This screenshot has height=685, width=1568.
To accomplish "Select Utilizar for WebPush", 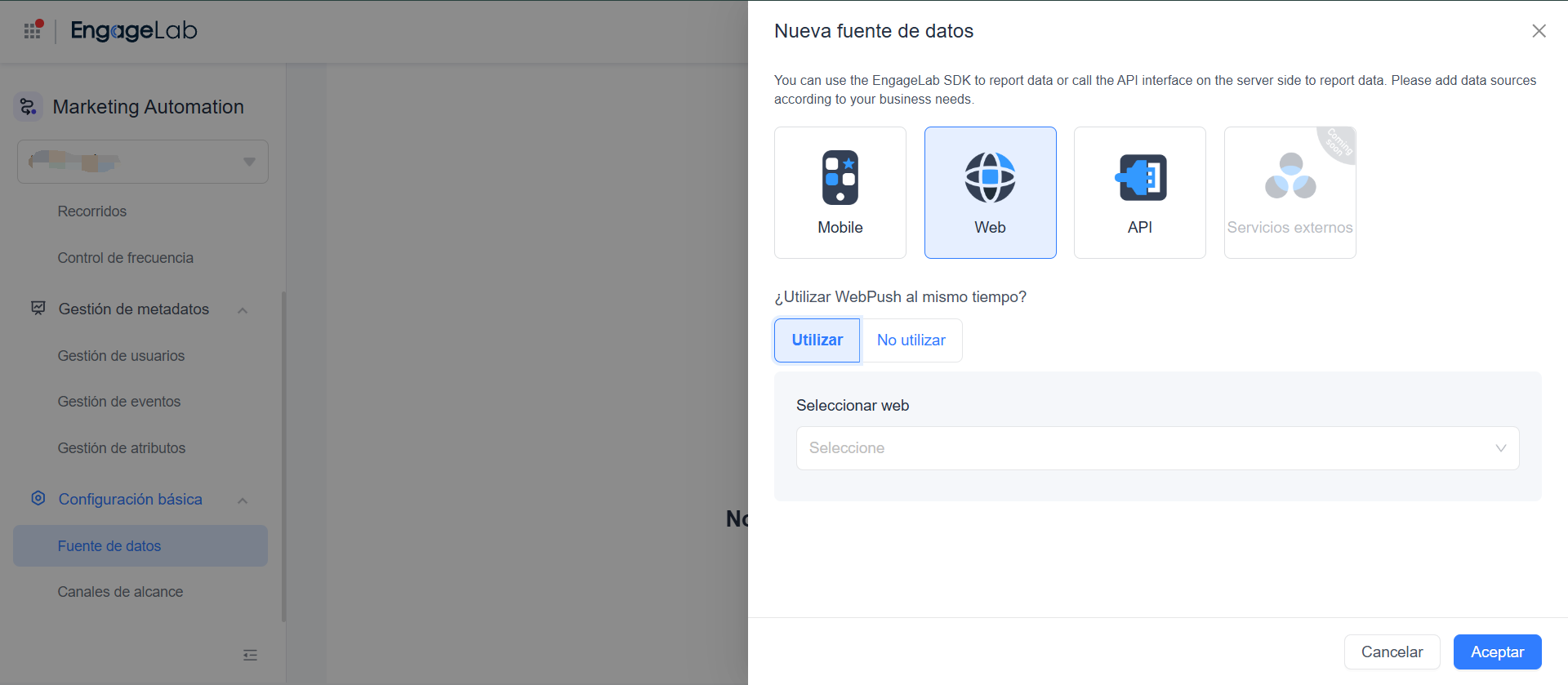I will 817,340.
